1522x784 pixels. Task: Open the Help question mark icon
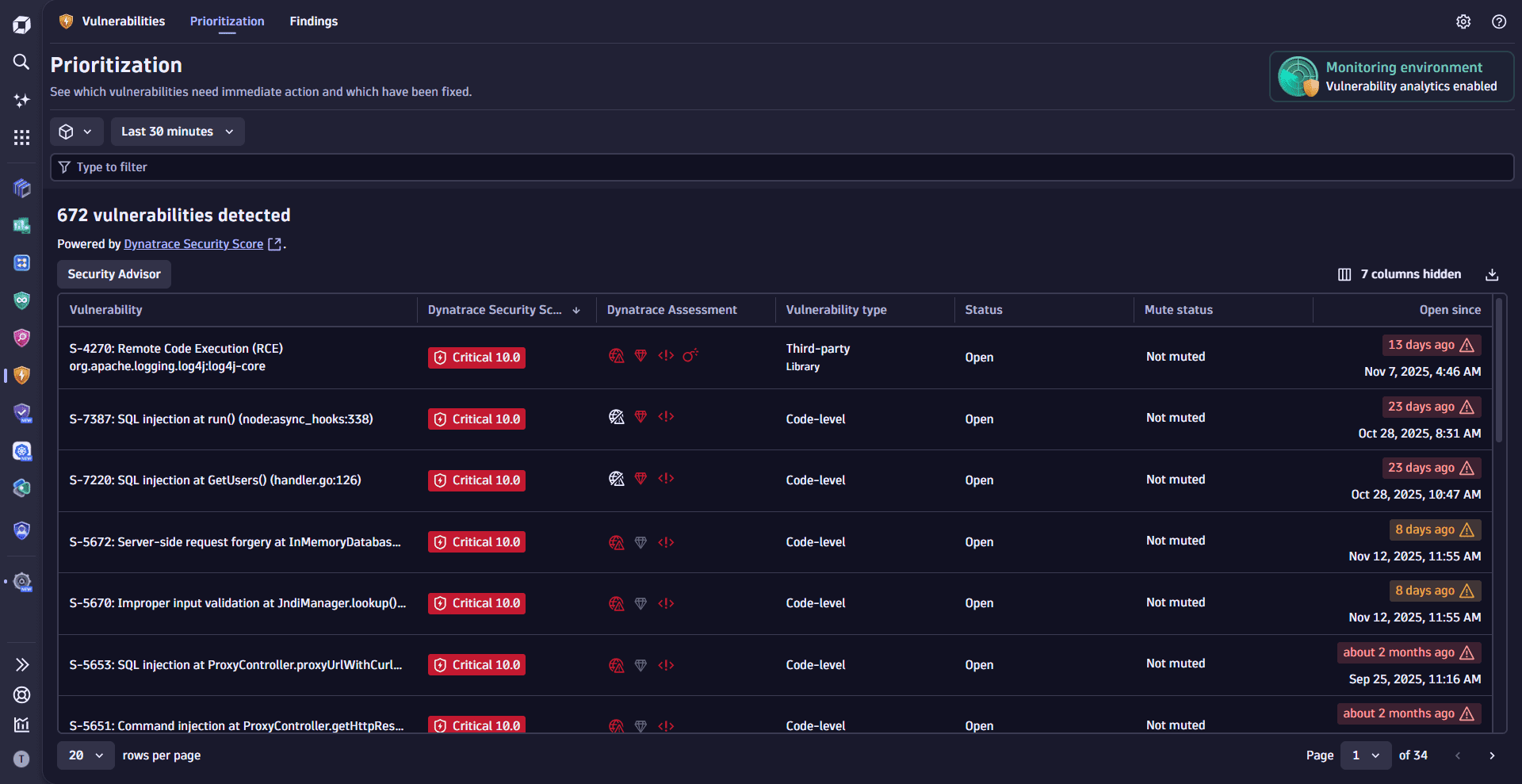1499,21
